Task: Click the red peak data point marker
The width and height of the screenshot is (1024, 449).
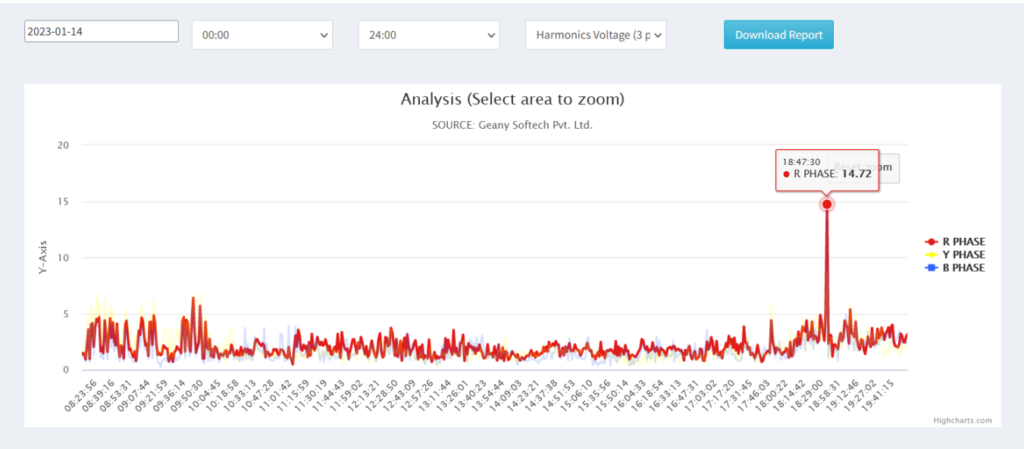Action: pos(827,204)
